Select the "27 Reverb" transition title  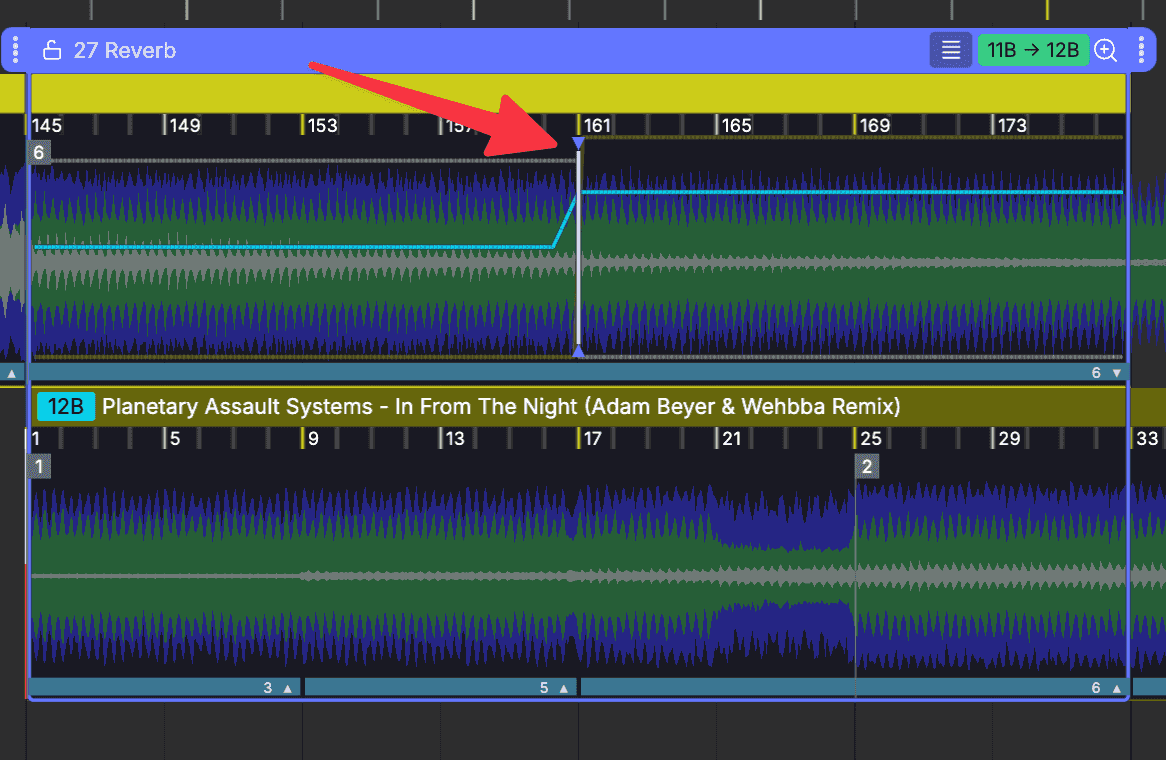(125, 50)
